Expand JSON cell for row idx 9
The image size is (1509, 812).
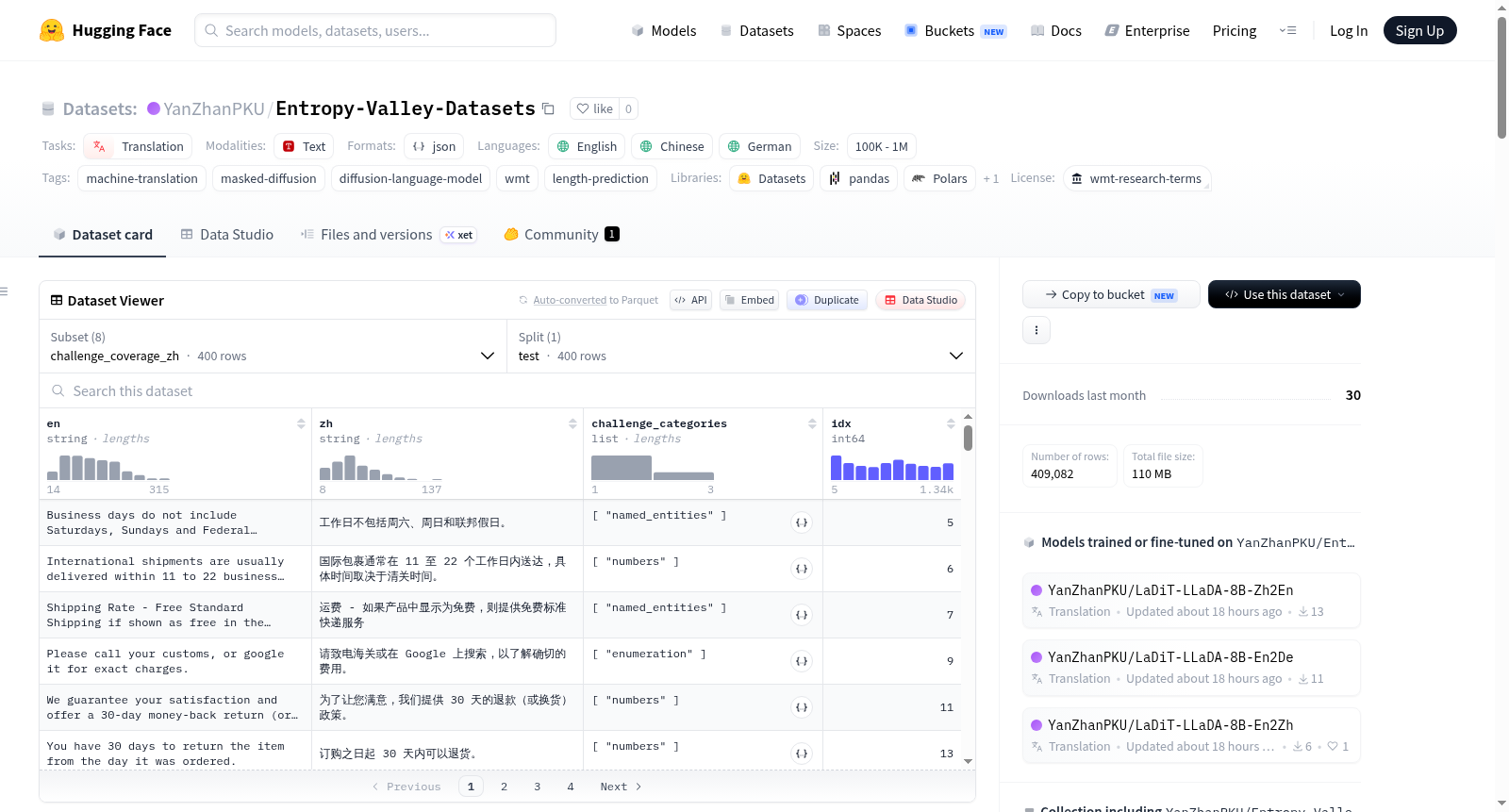[802, 661]
